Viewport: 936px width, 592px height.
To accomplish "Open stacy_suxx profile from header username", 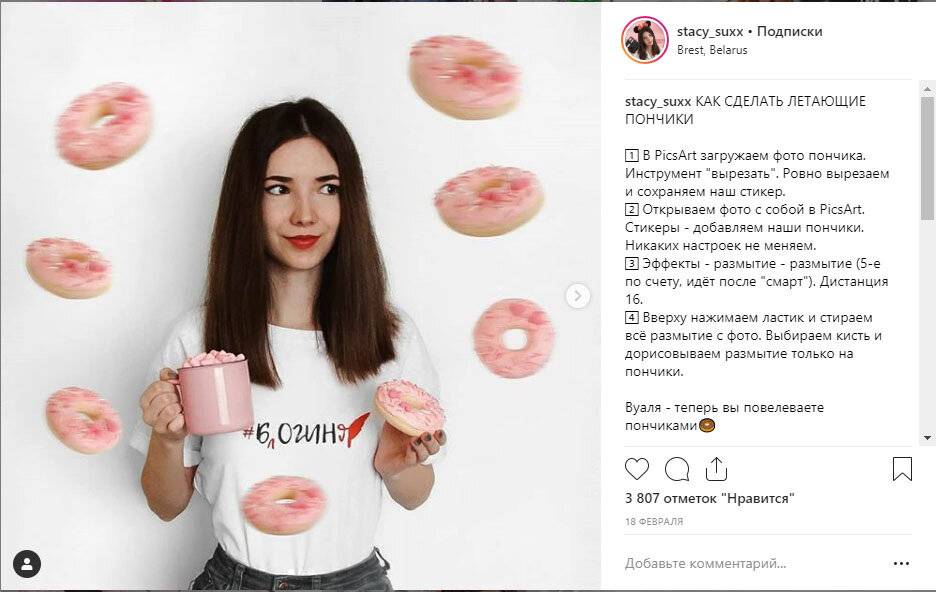I will click(710, 32).
